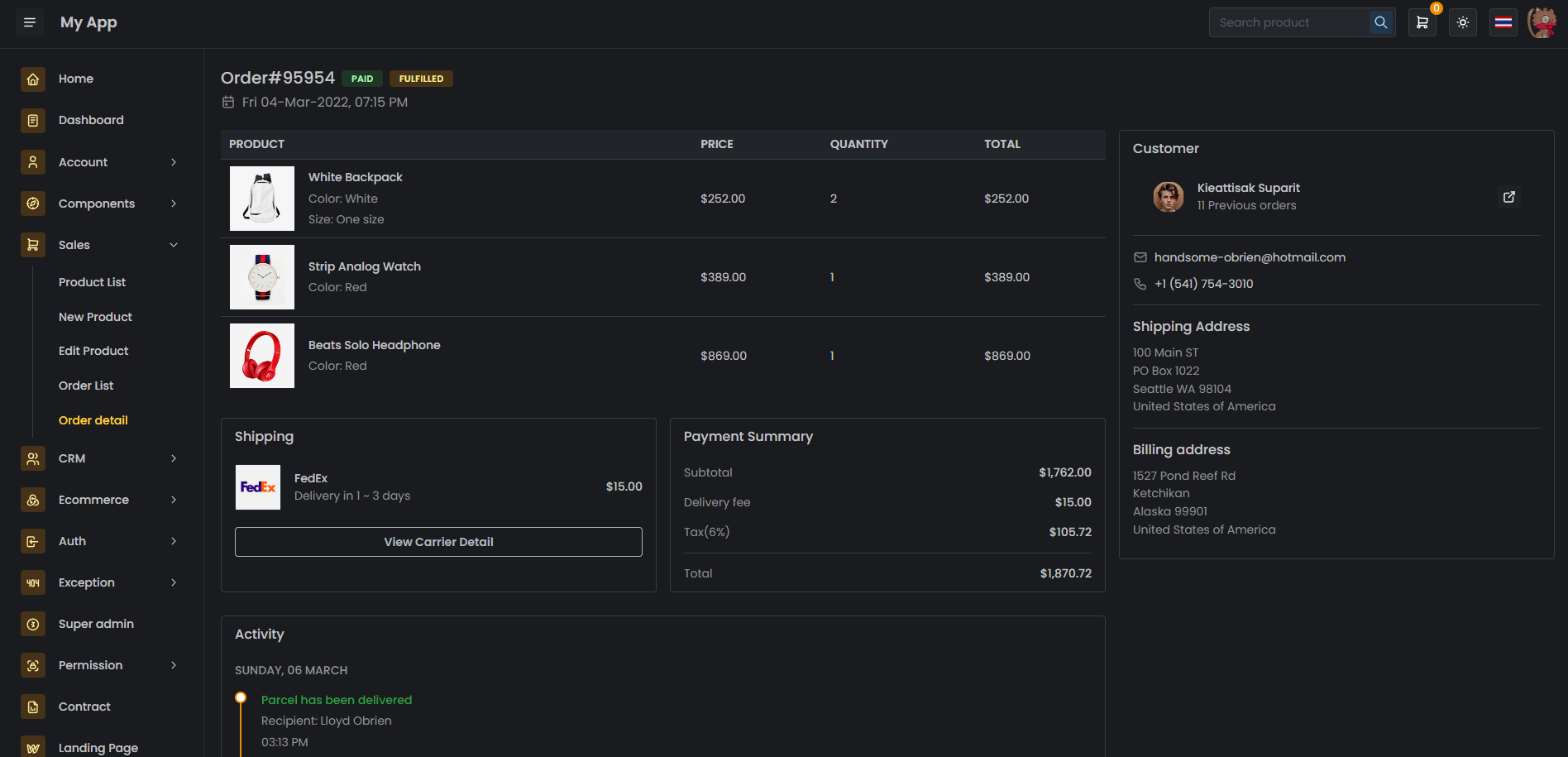1568x757 pixels.
Task: Click customer name Kieattisak Suparit
Action: 1249,188
